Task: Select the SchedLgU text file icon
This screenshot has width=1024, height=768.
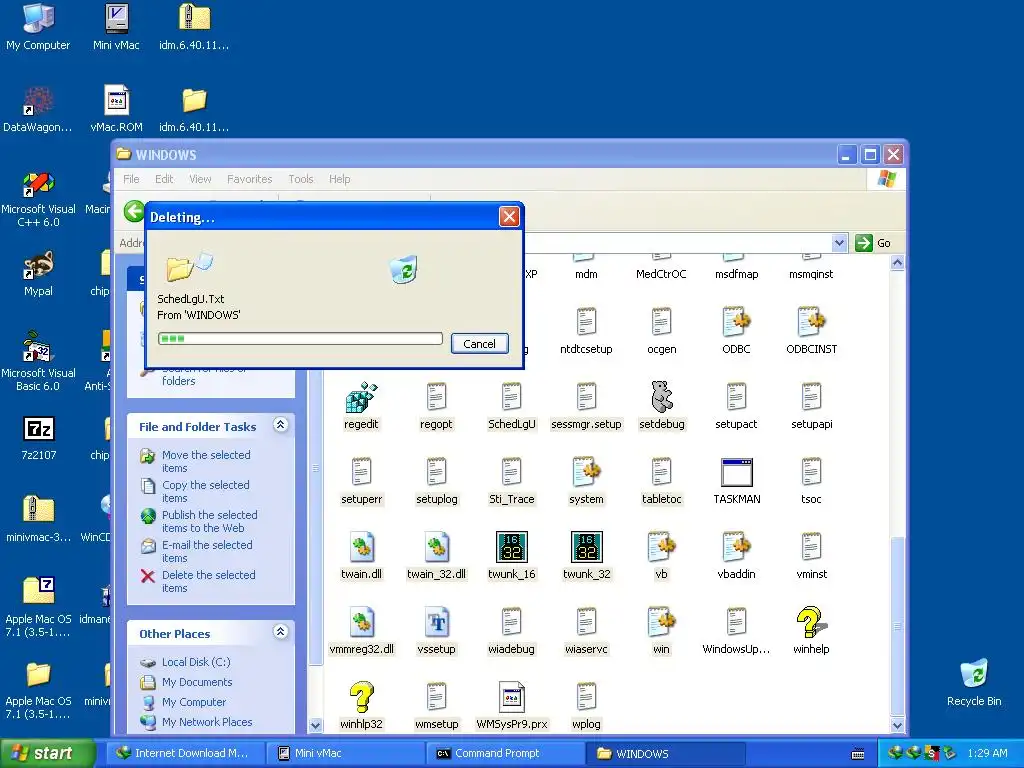Action: point(511,397)
